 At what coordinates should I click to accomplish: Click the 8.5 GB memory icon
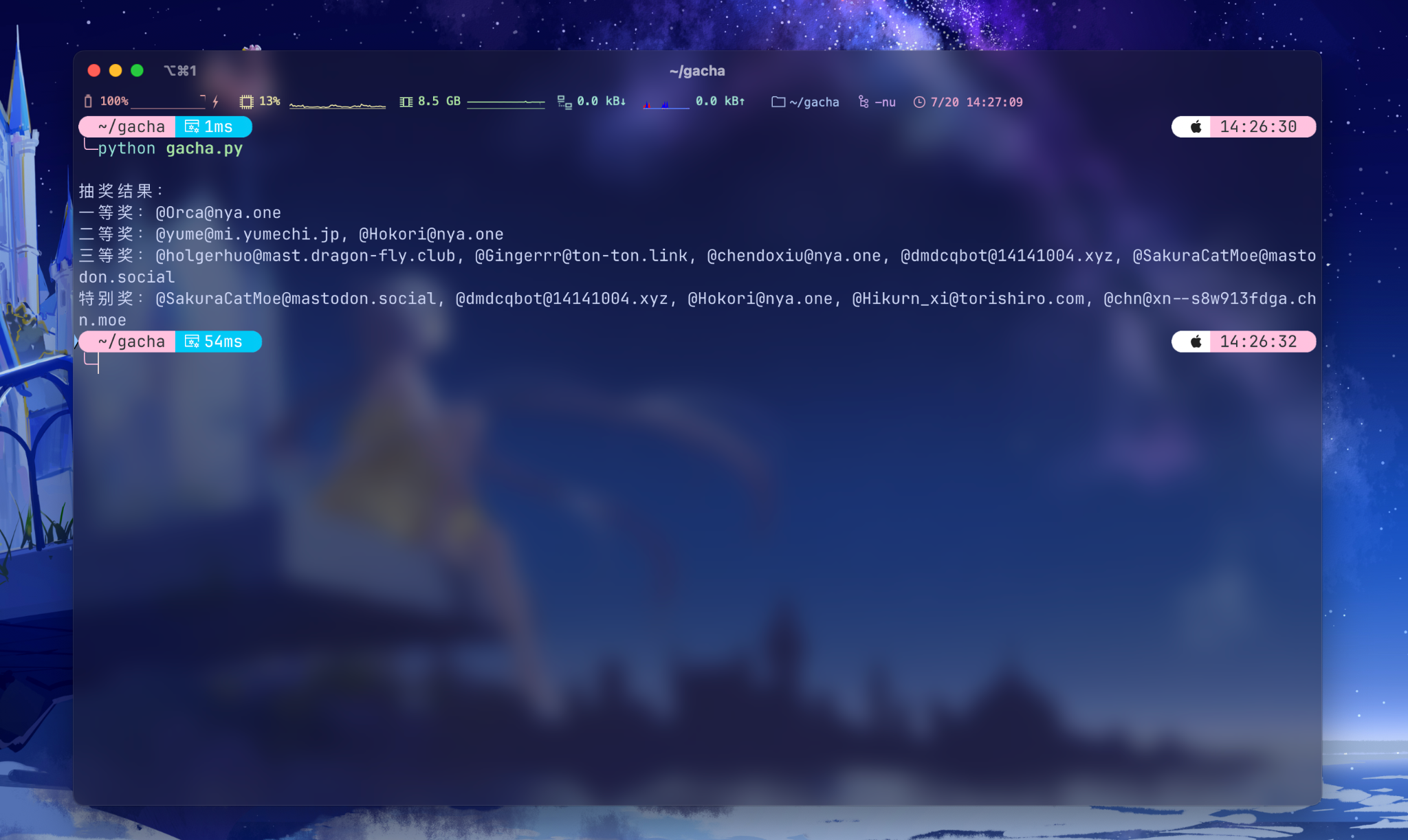coord(406,101)
